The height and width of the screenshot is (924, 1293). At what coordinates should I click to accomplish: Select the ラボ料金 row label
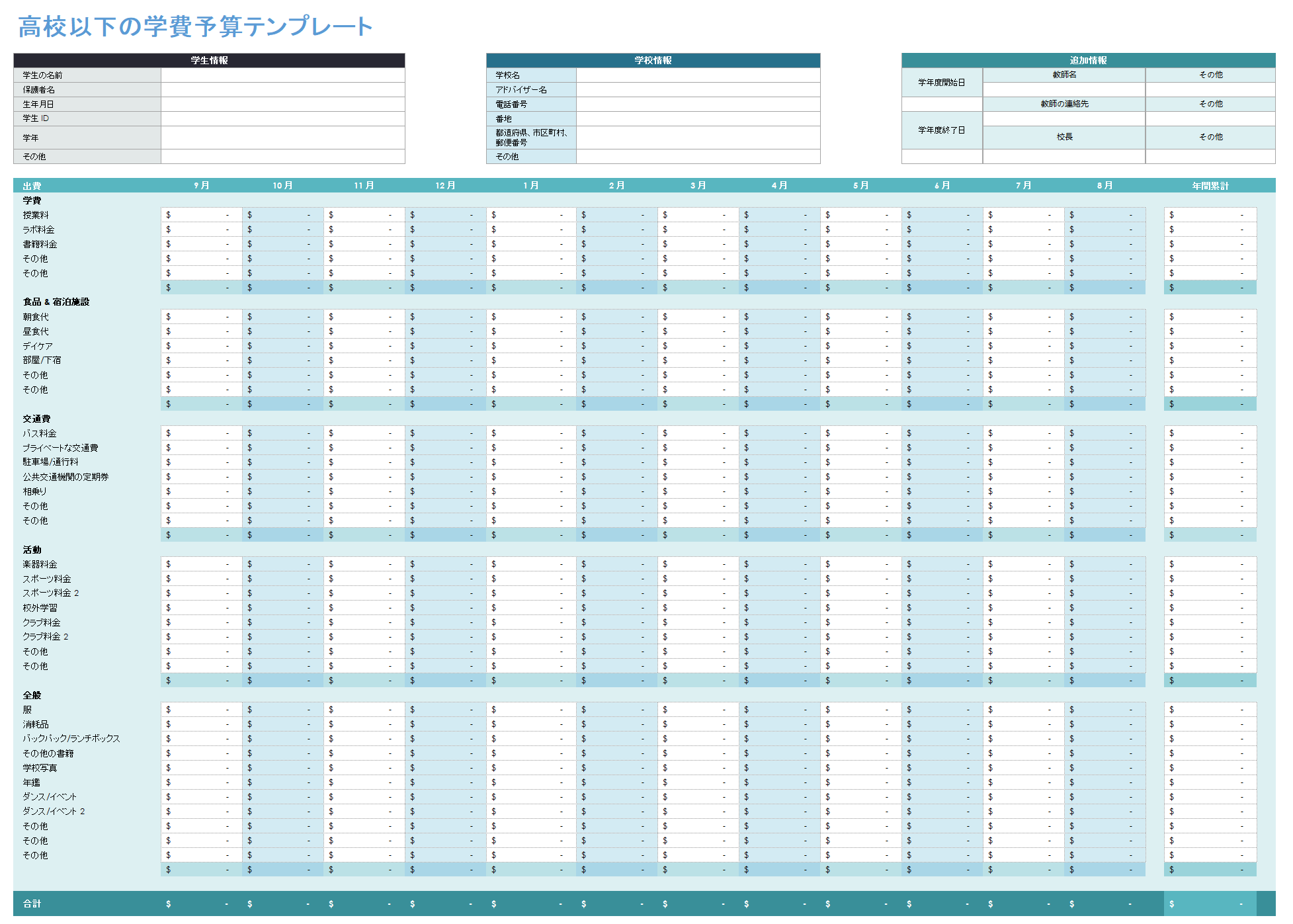[x=38, y=230]
